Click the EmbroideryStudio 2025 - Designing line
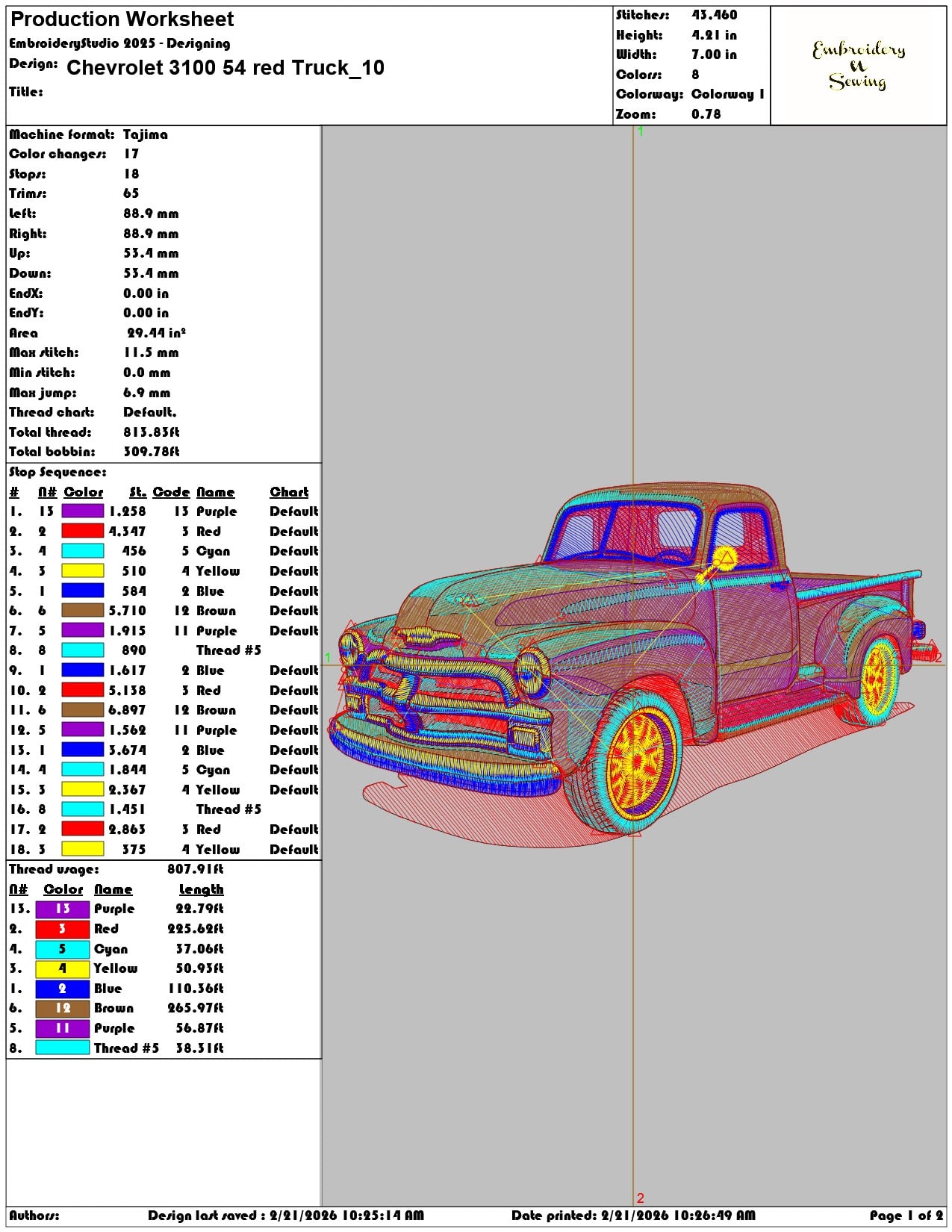Image resolution: width=952 pixels, height=1232 pixels. [119, 43]
